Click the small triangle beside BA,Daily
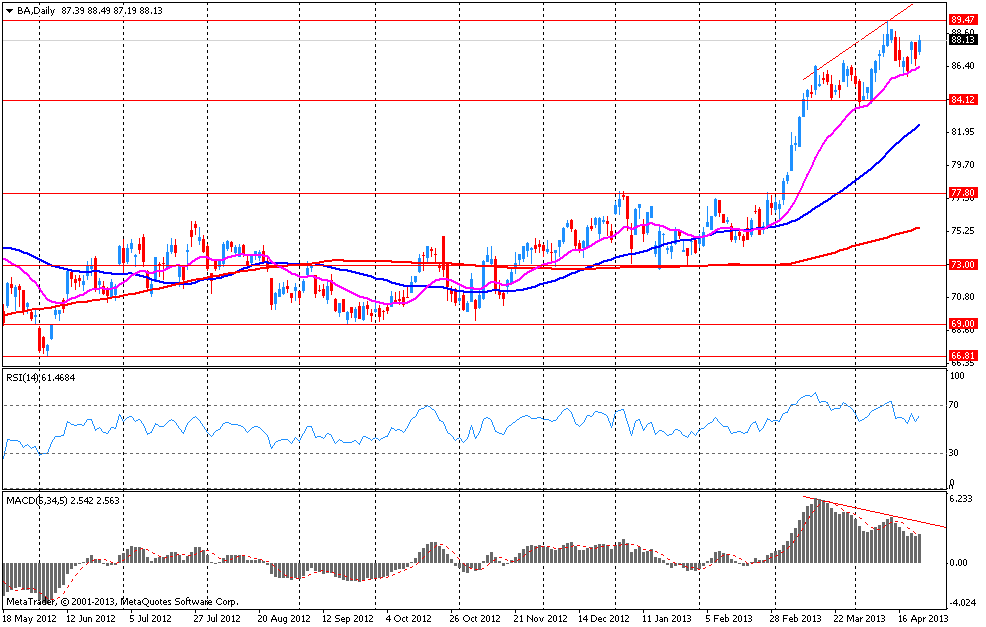The image size is (986, 627). point(9,11)
